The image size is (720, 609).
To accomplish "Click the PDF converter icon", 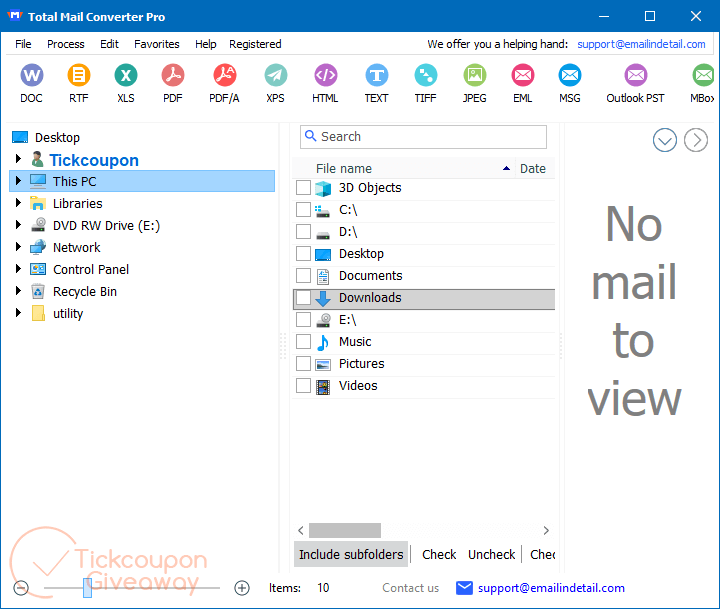I will click(173, 75).
